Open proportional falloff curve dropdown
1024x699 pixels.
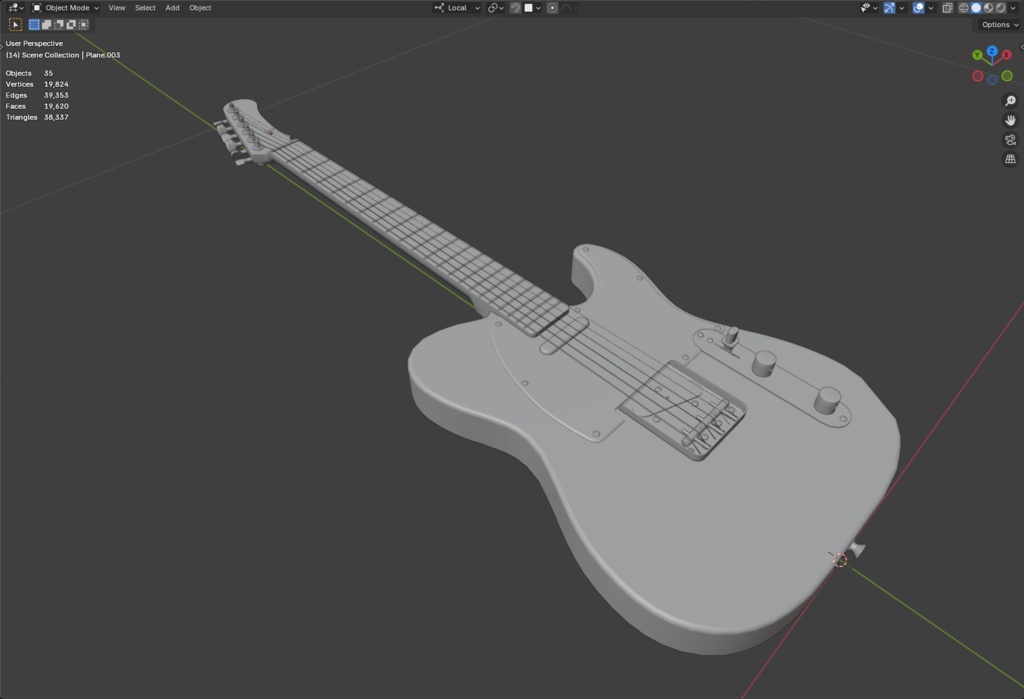568,8
